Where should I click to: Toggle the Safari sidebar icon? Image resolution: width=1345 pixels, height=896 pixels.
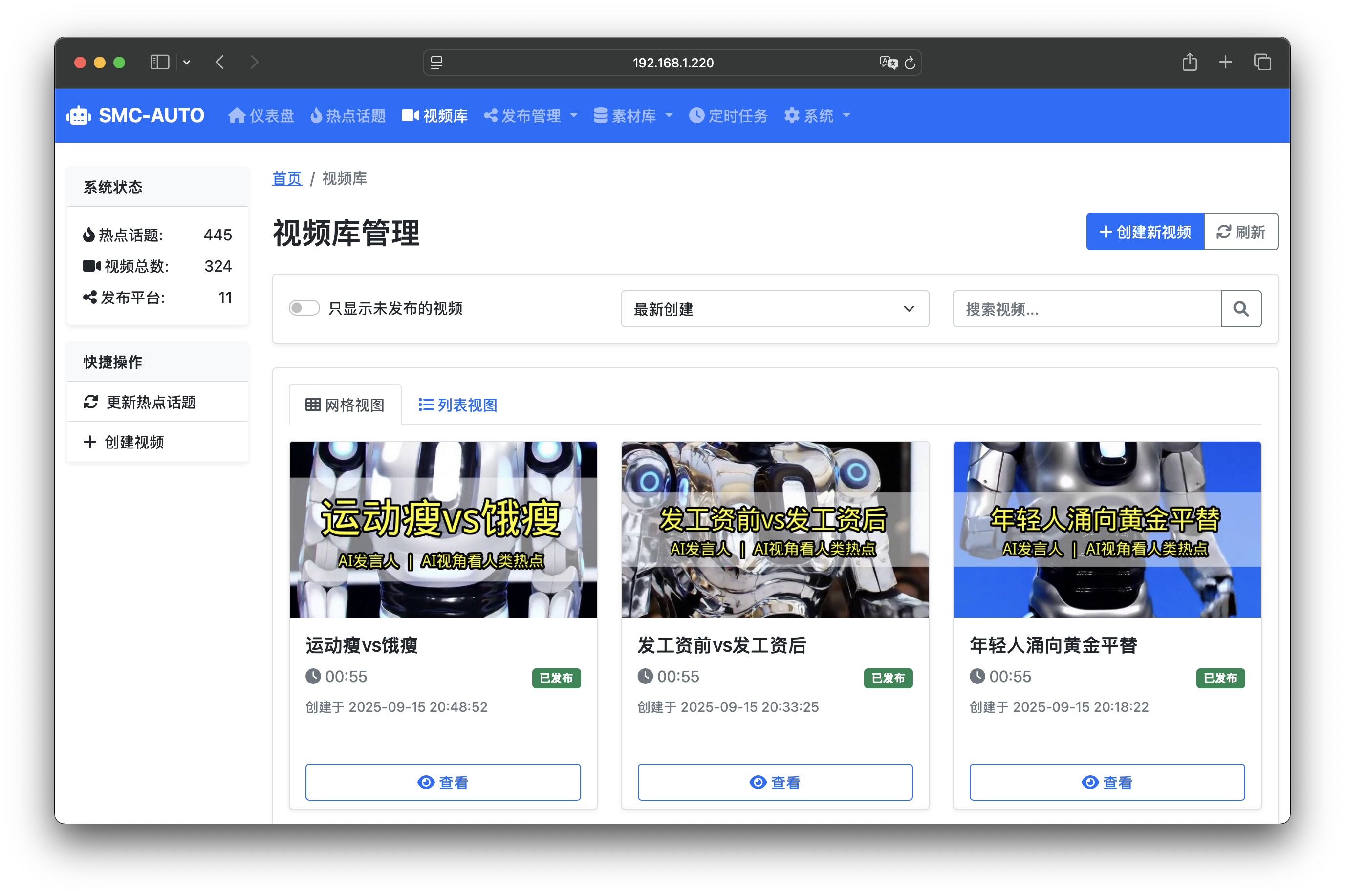point(159,62)
